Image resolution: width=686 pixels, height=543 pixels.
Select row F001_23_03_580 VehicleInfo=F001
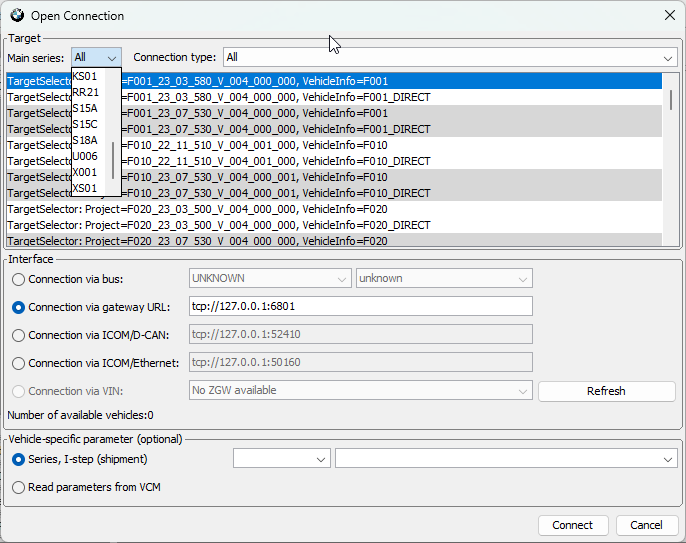tap(334, 81)
